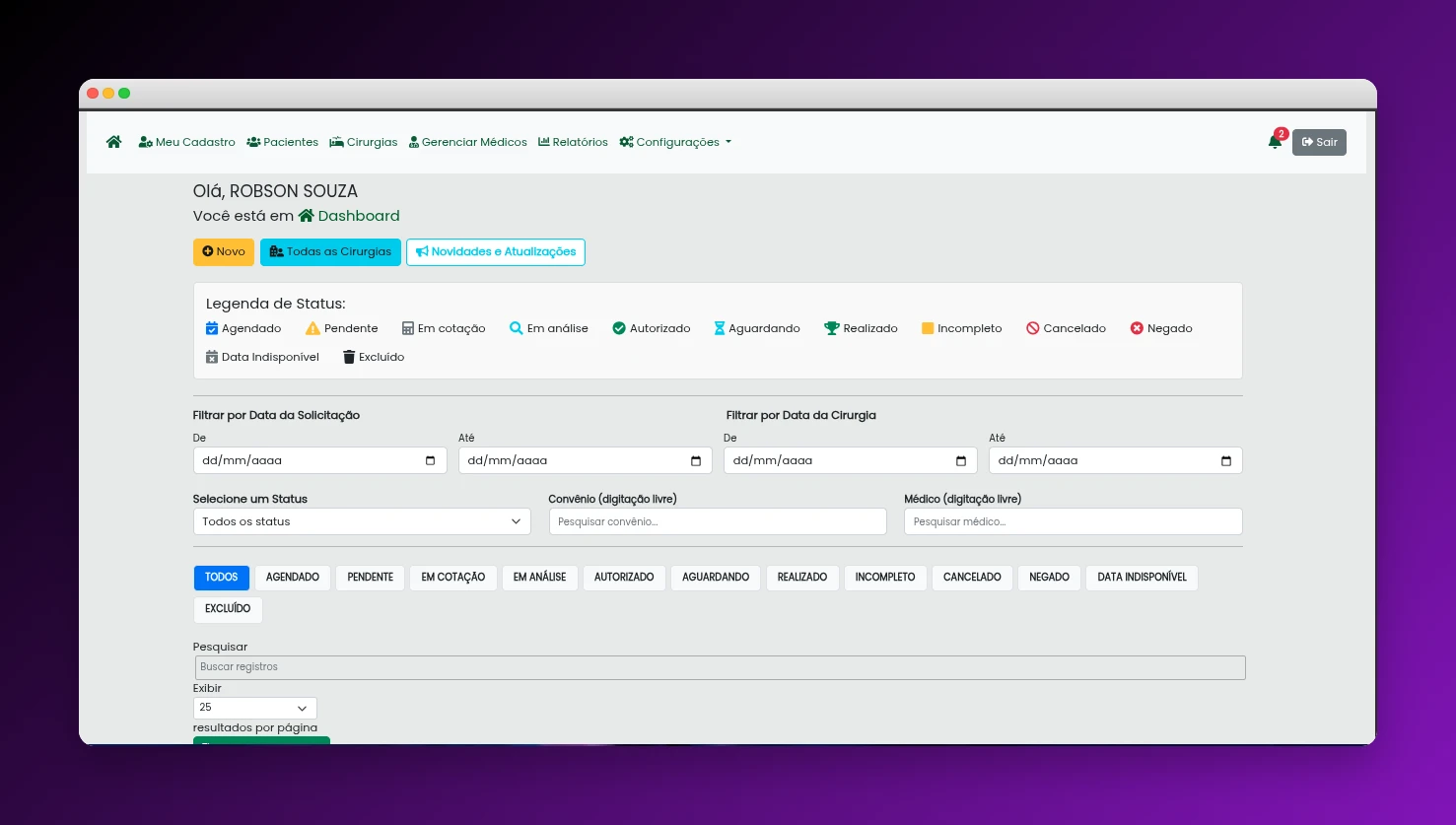Focus the Pesquisar convênio input

[x=718, y=521]
